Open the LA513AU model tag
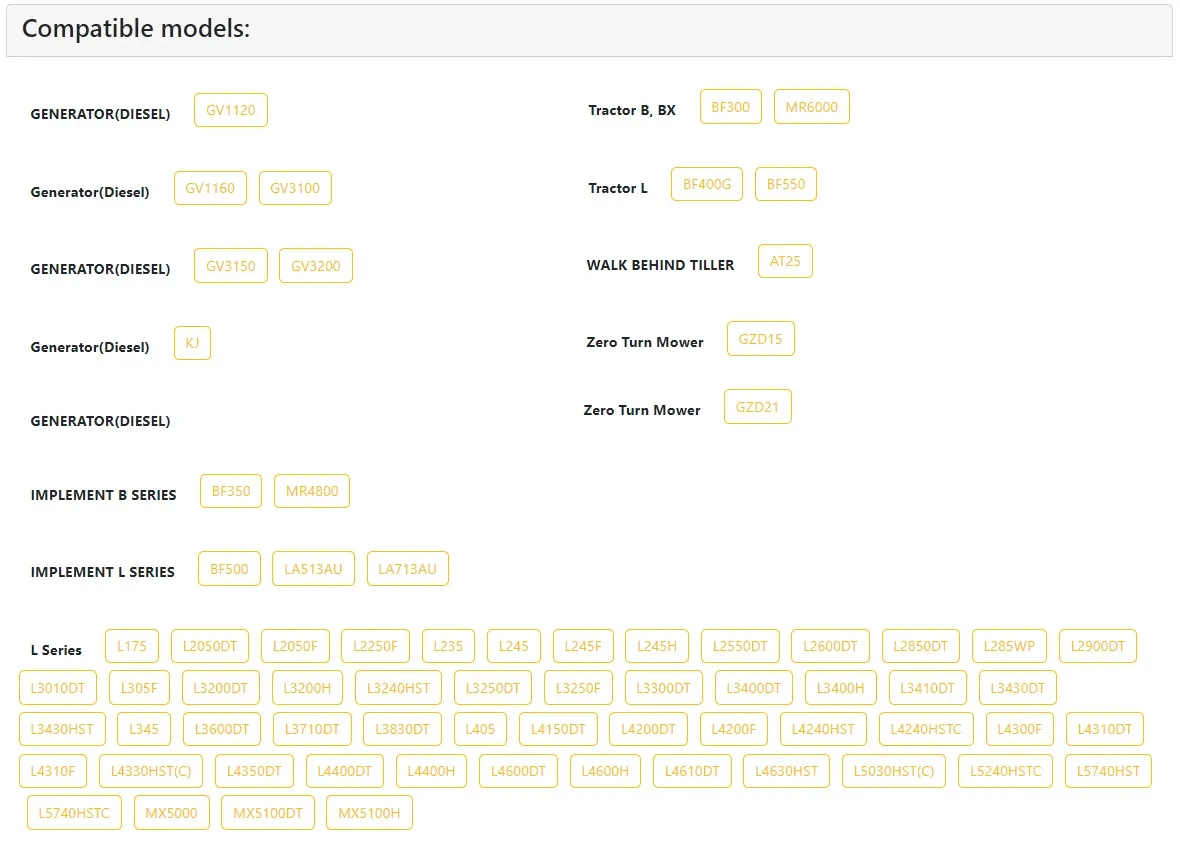The width and height of the screenshot is (1180, 868). click(x=313, y=569)
